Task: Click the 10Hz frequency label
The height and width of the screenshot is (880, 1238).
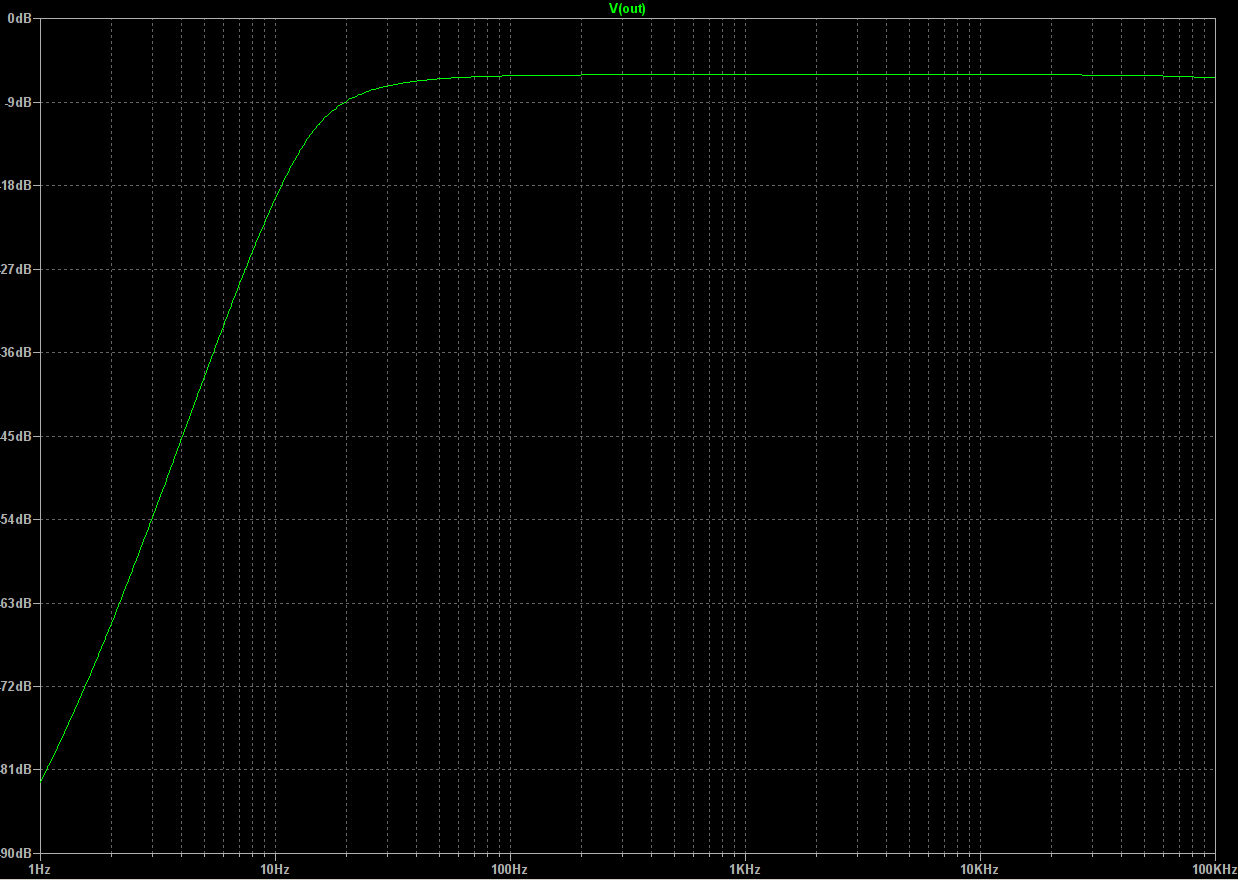Action: (275, 870)
